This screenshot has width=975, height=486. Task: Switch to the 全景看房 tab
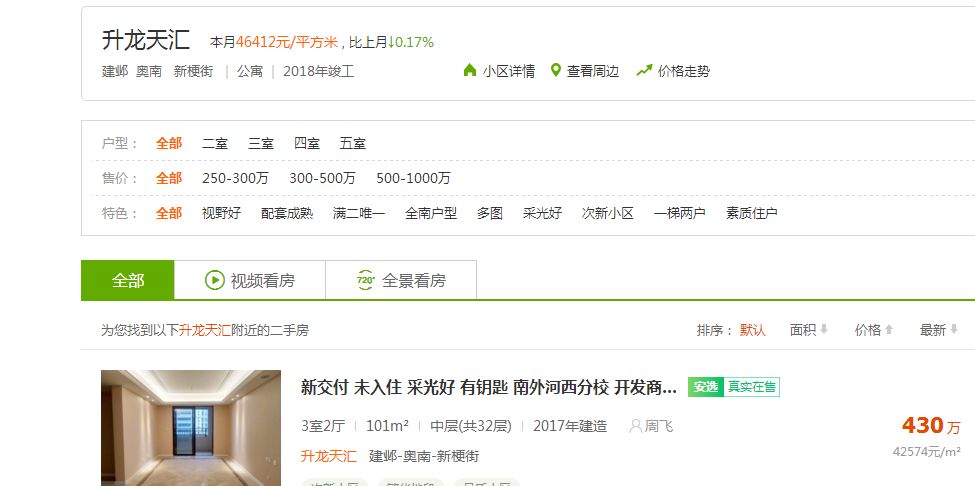pyautogui.click(x=401, y=280)
